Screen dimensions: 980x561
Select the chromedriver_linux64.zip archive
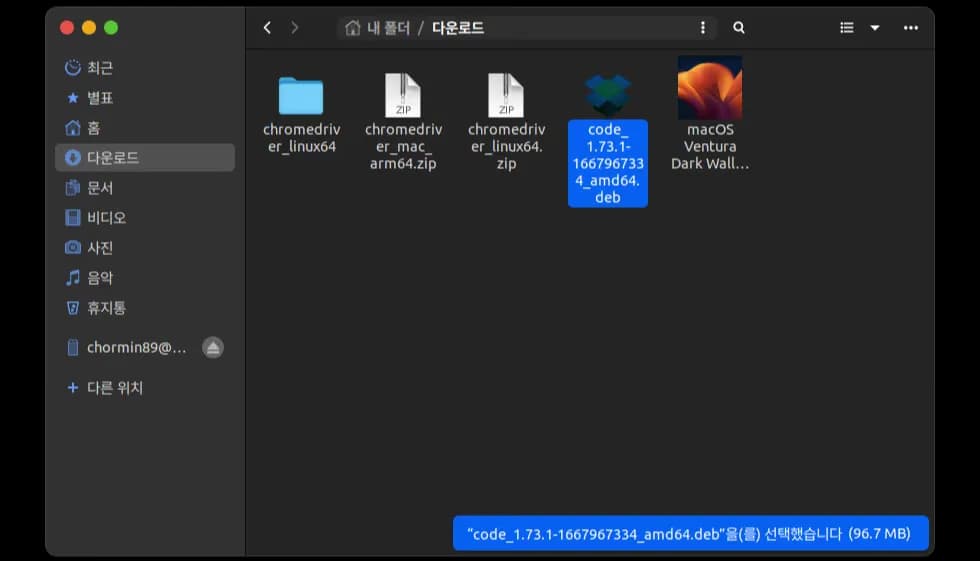[x=506, y=96]
